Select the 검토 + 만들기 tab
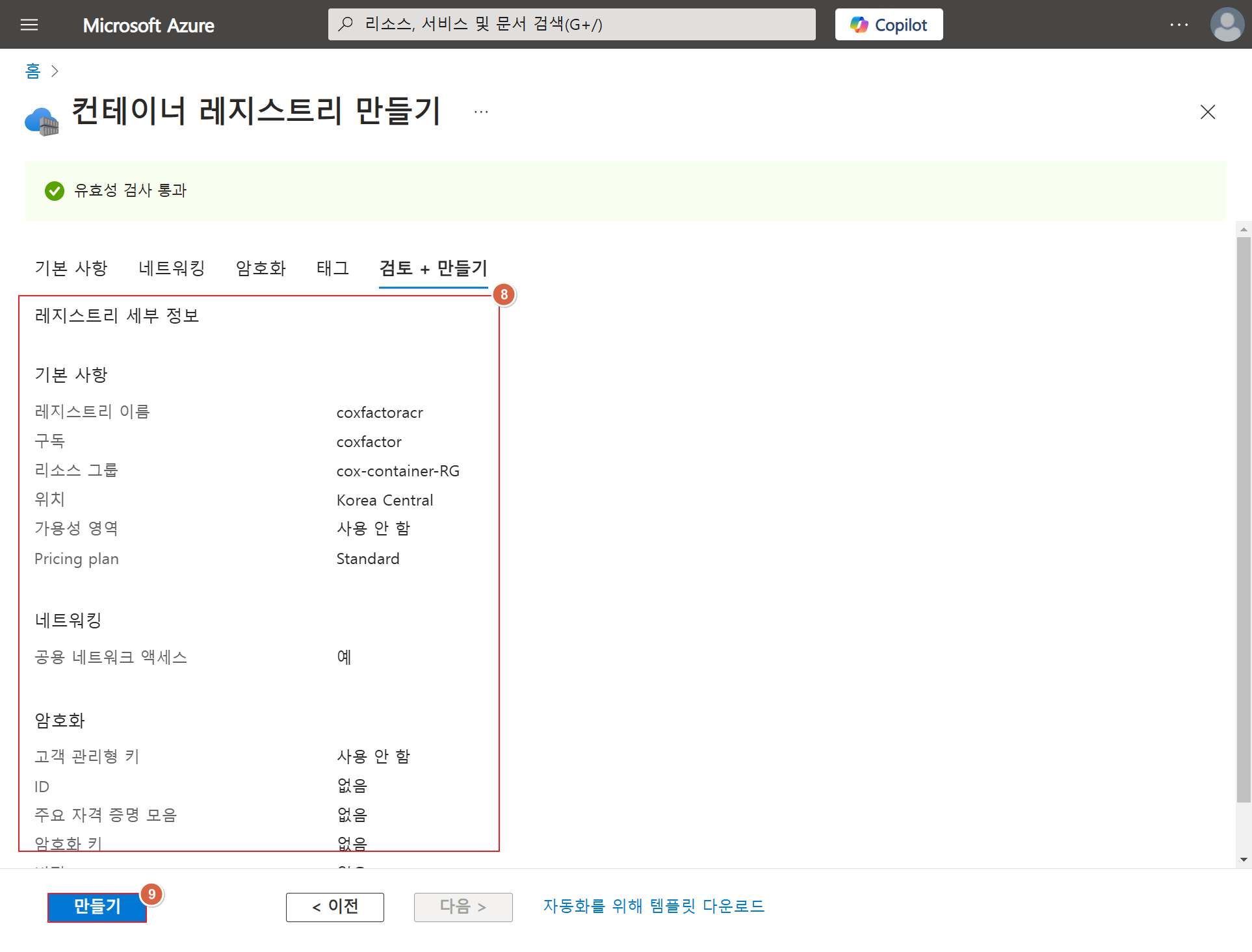This screenshot has height=952, width=1252. pos(433,268)
